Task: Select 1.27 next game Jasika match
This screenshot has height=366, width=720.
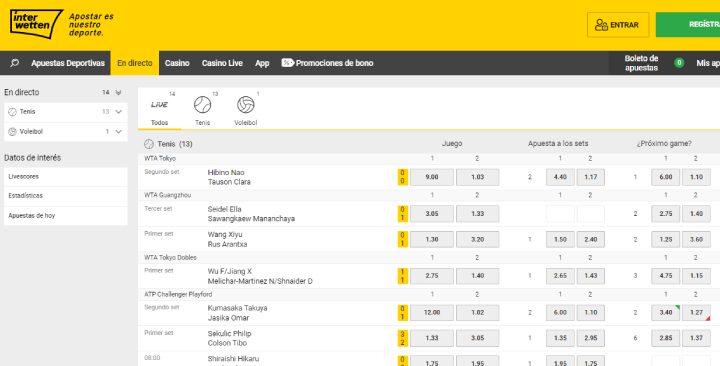Action: 697,313
